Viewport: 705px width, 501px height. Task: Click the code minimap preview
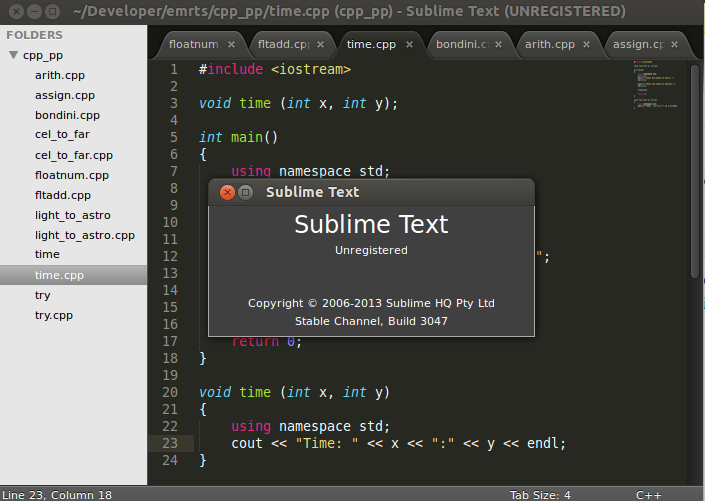[655, 85]
